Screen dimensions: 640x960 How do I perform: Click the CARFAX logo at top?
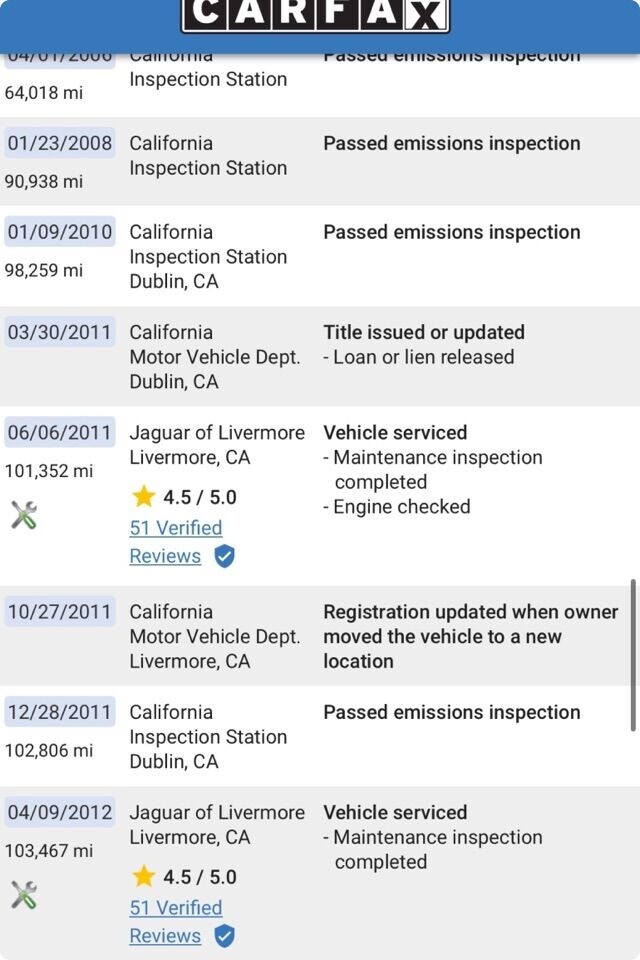pos(315,17)
